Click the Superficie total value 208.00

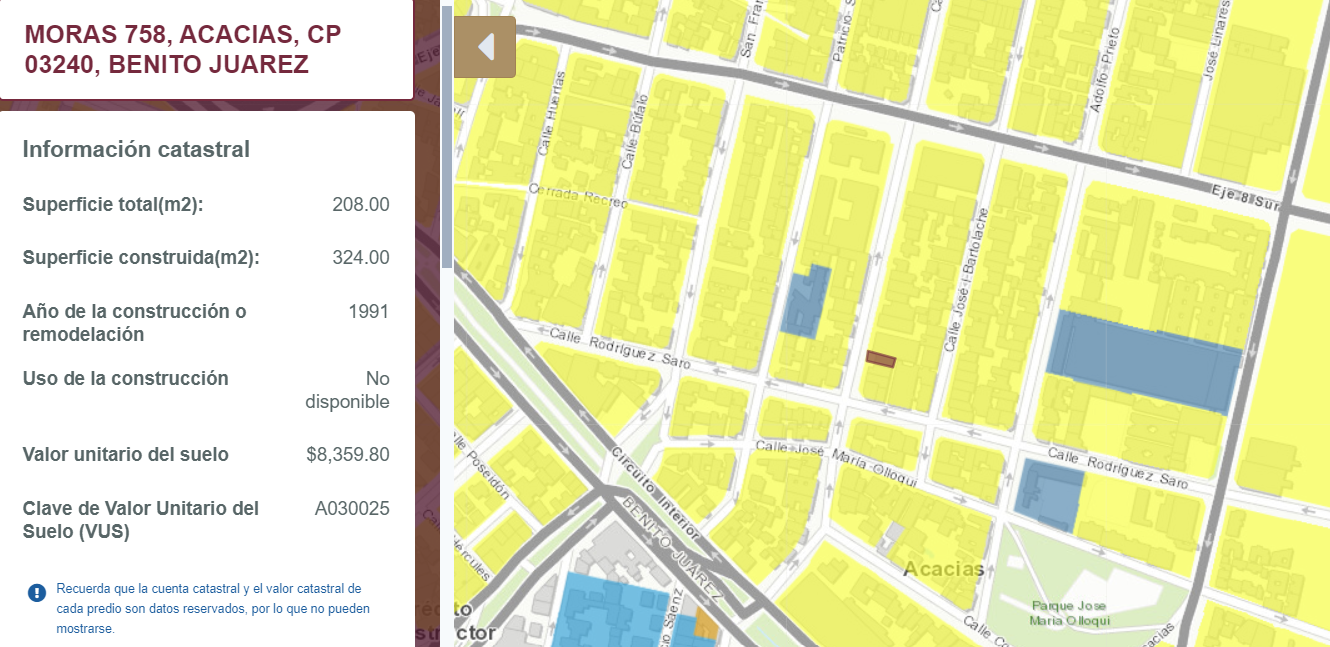[x=361, y=205]
